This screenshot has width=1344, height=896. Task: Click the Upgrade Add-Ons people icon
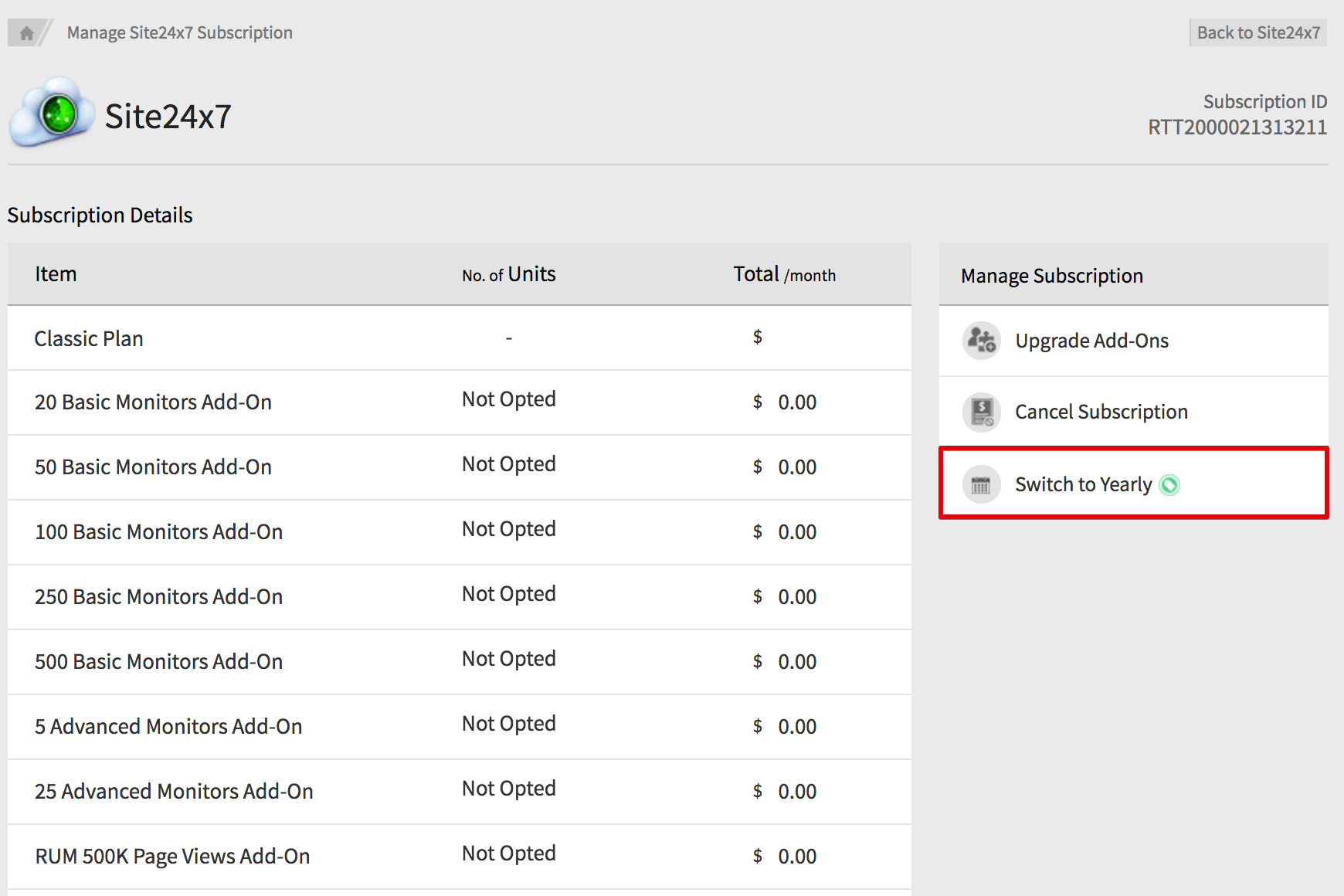981,341
